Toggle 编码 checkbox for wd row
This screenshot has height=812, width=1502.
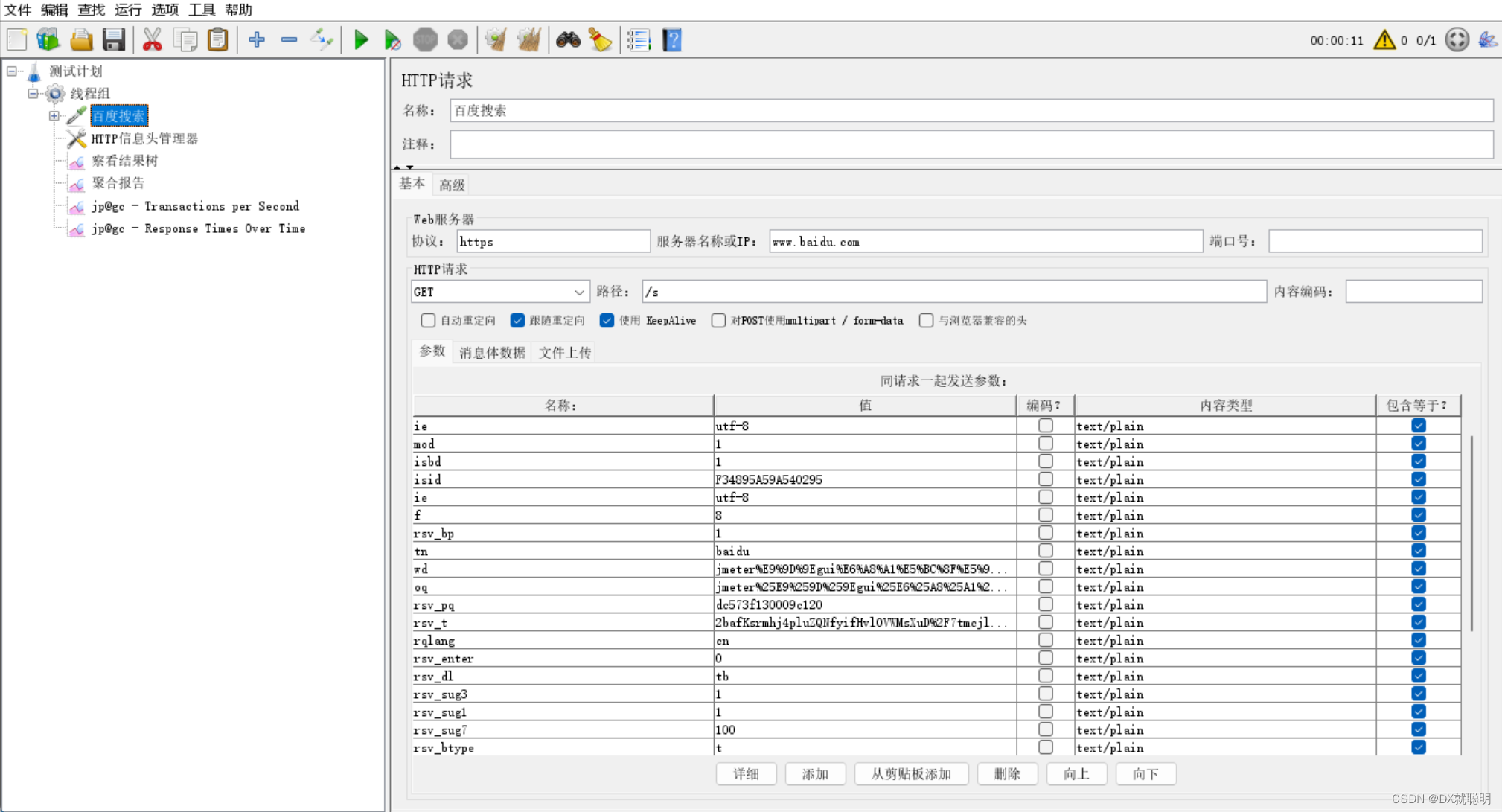click(1046, 569)
